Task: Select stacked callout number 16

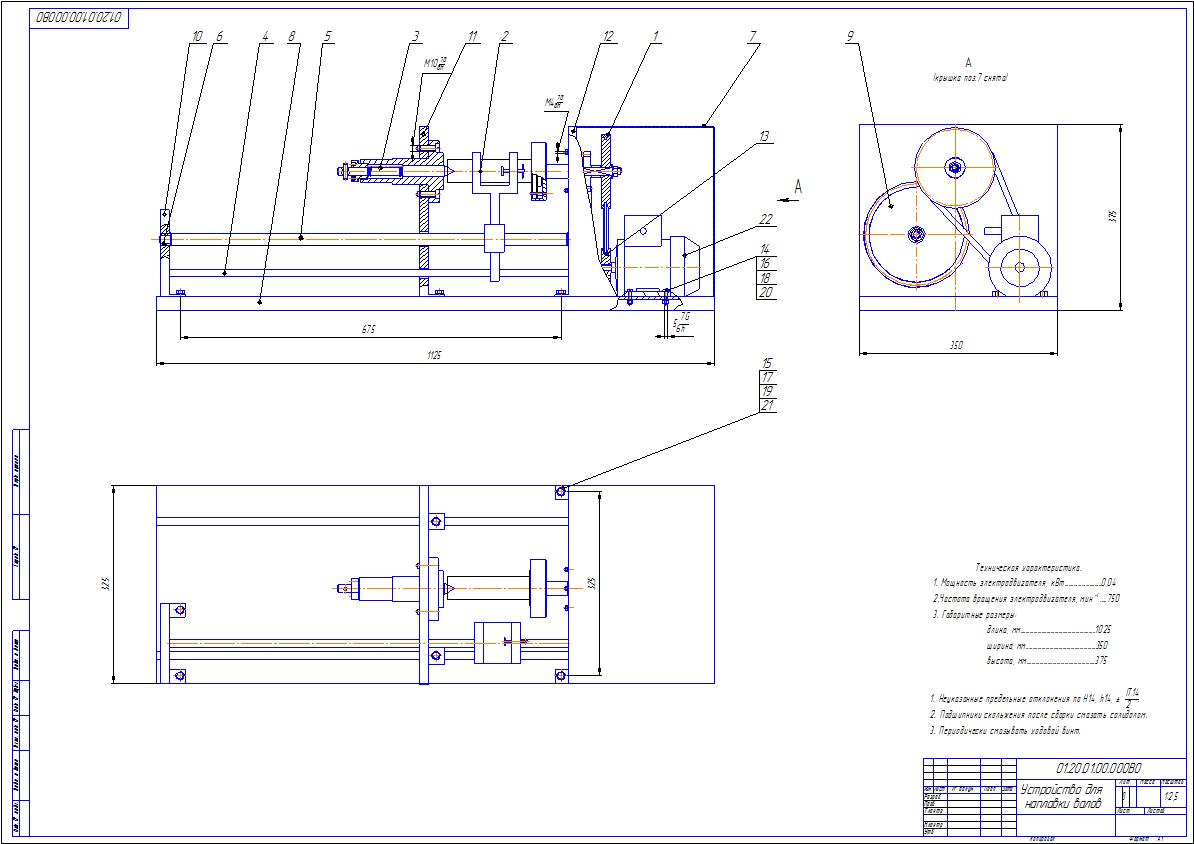Action: point(765,263)
